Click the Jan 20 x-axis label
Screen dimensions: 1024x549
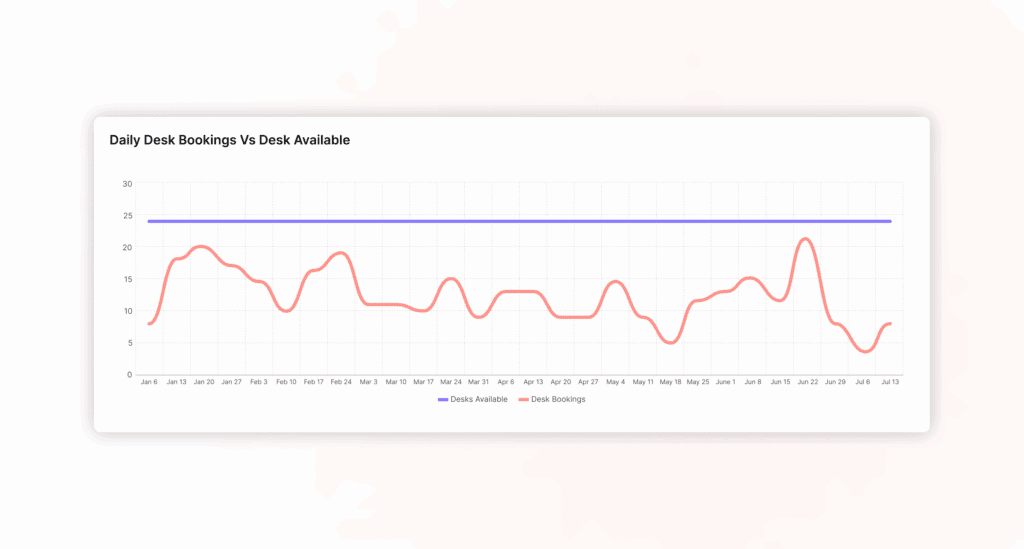[204, 382]
